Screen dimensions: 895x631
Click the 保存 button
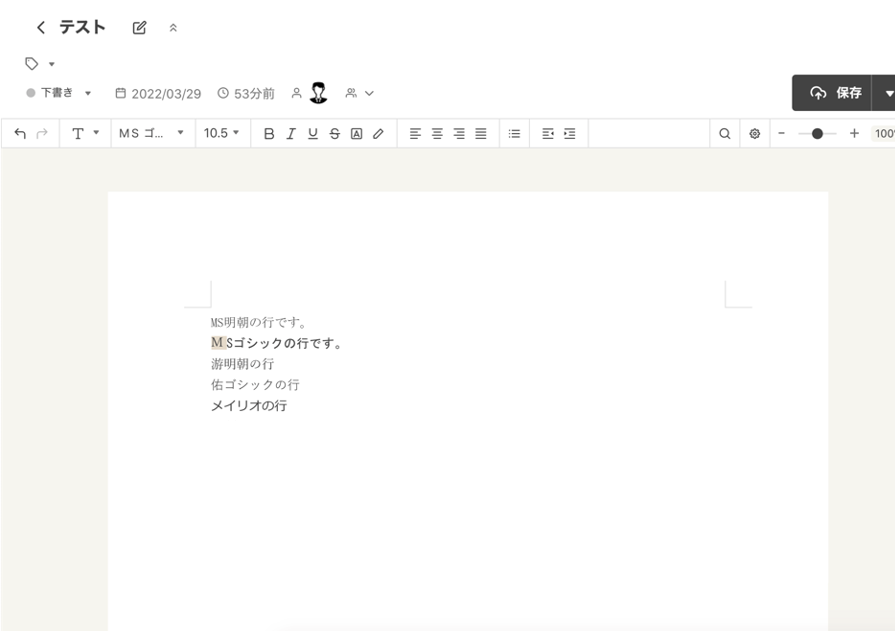click(x=835, y=93)
